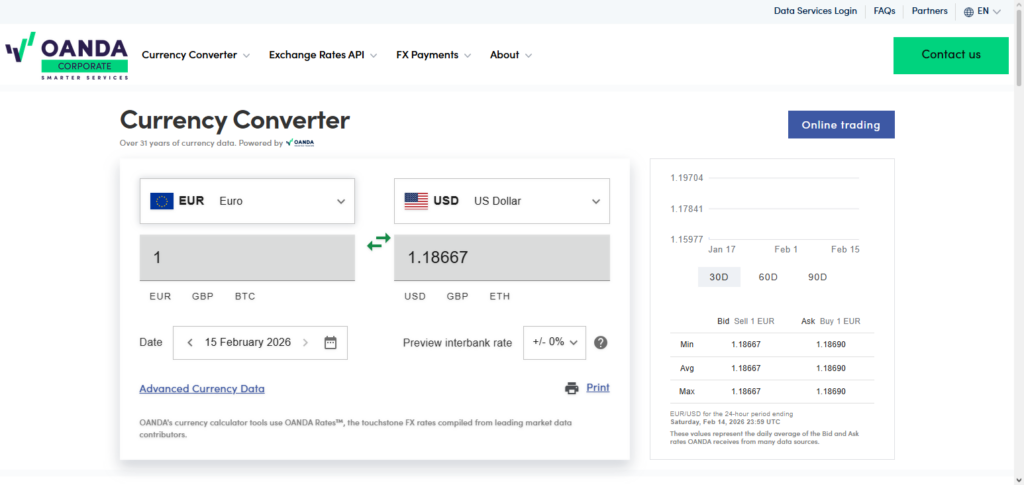Open the Advanced Currency Data link
The image size is (1024, 485).
[x=202, y=389]
